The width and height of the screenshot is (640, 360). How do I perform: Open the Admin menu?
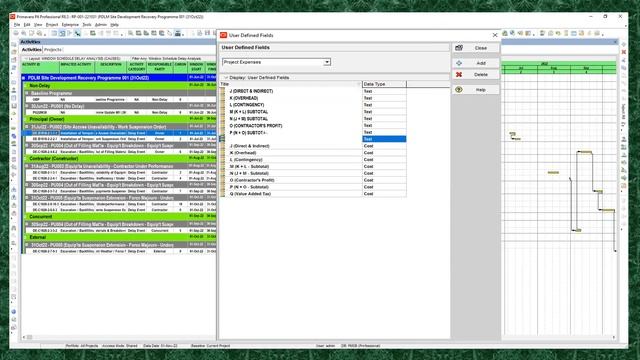(100, 25)
